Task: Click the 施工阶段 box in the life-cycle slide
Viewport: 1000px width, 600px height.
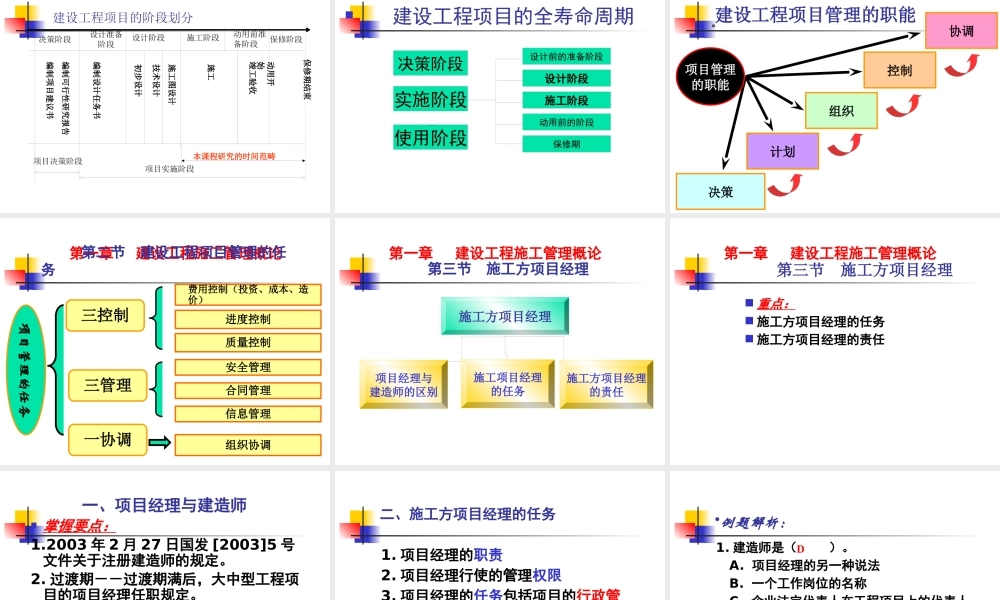Action: tap(566, 100)
